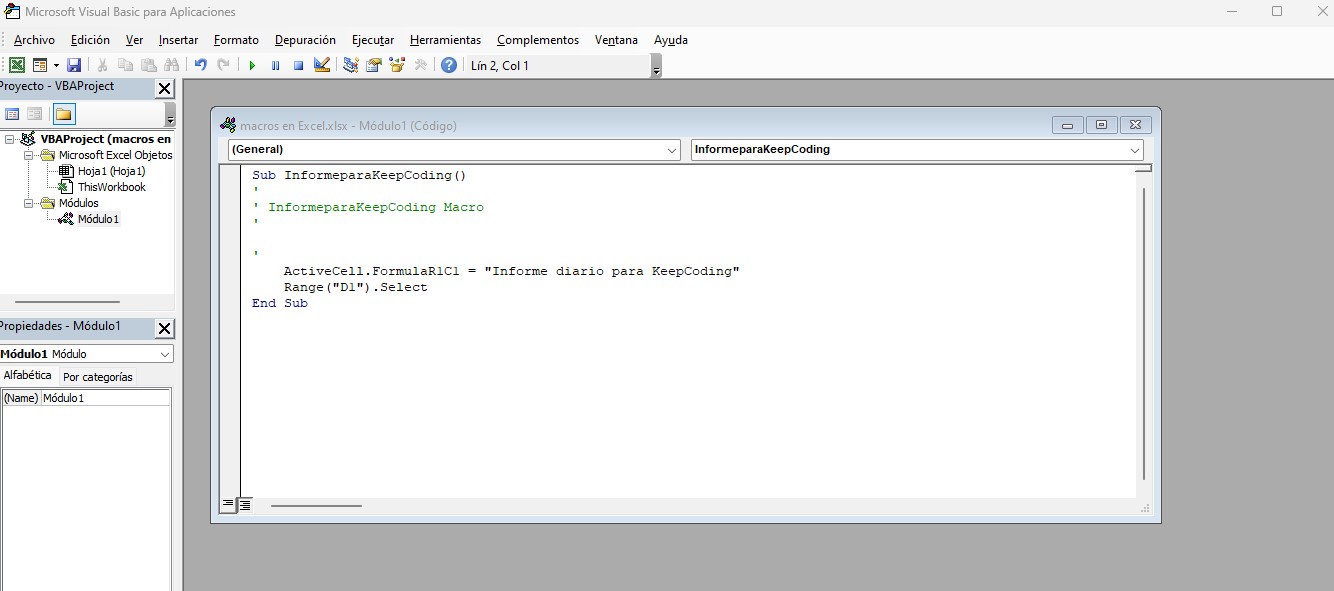Click the Range("D1").Select code line

(x=355, y=287)
